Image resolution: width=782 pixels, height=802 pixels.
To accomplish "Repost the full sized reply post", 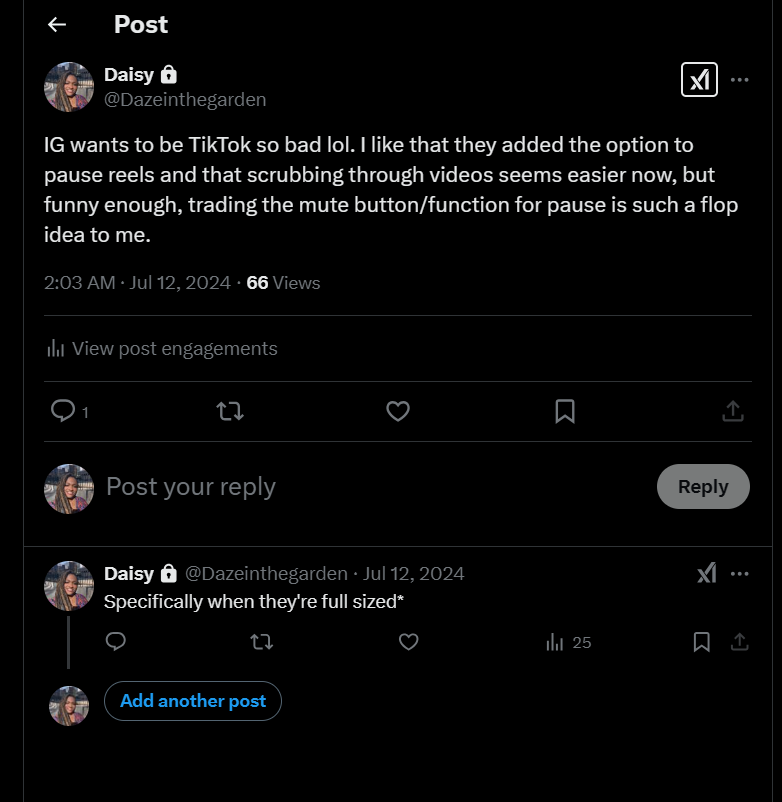I will (261, 642).
